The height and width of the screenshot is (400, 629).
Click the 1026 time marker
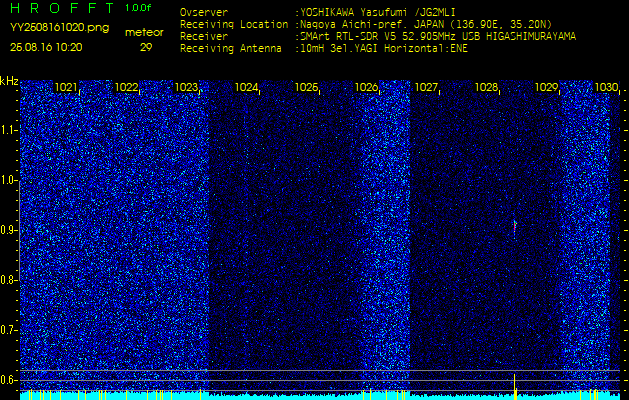366,87
